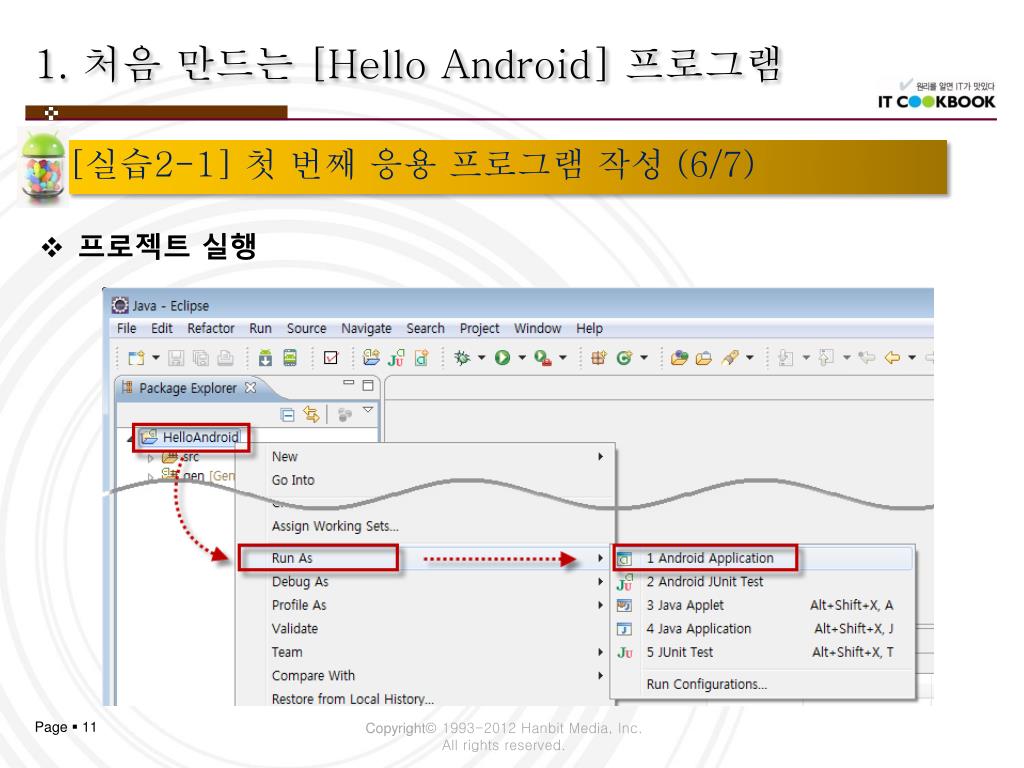Open dropdown arrow next to Next Annotation

click(806, 358)
